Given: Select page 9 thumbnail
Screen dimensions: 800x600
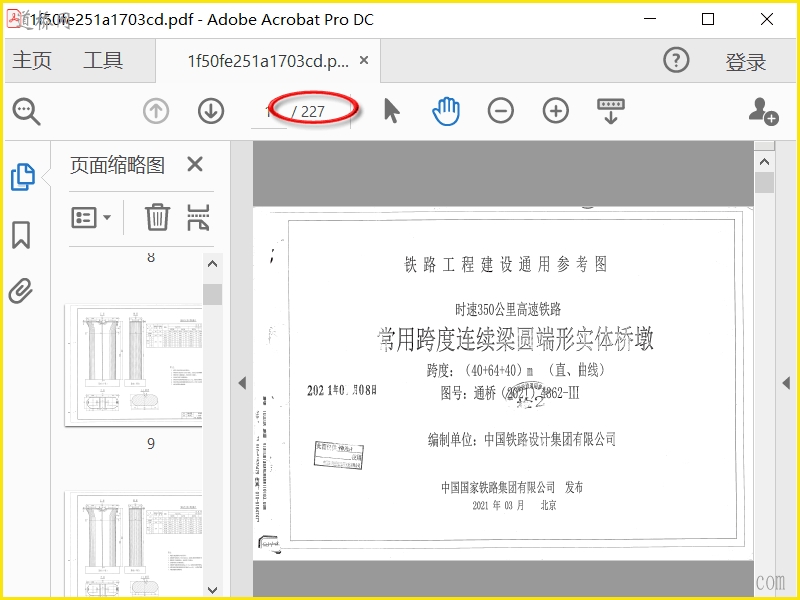Looking at the screenshot, I should click(x=134, y=364).
